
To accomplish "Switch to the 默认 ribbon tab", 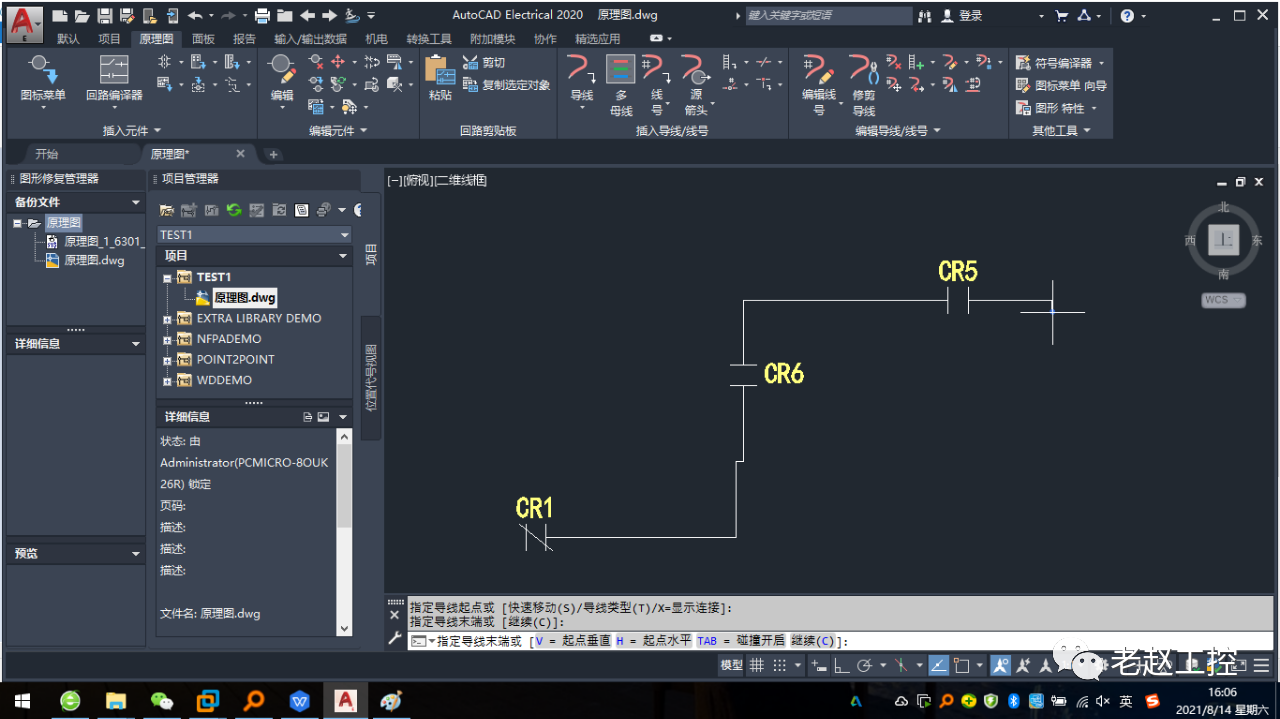I will point(68,39).
